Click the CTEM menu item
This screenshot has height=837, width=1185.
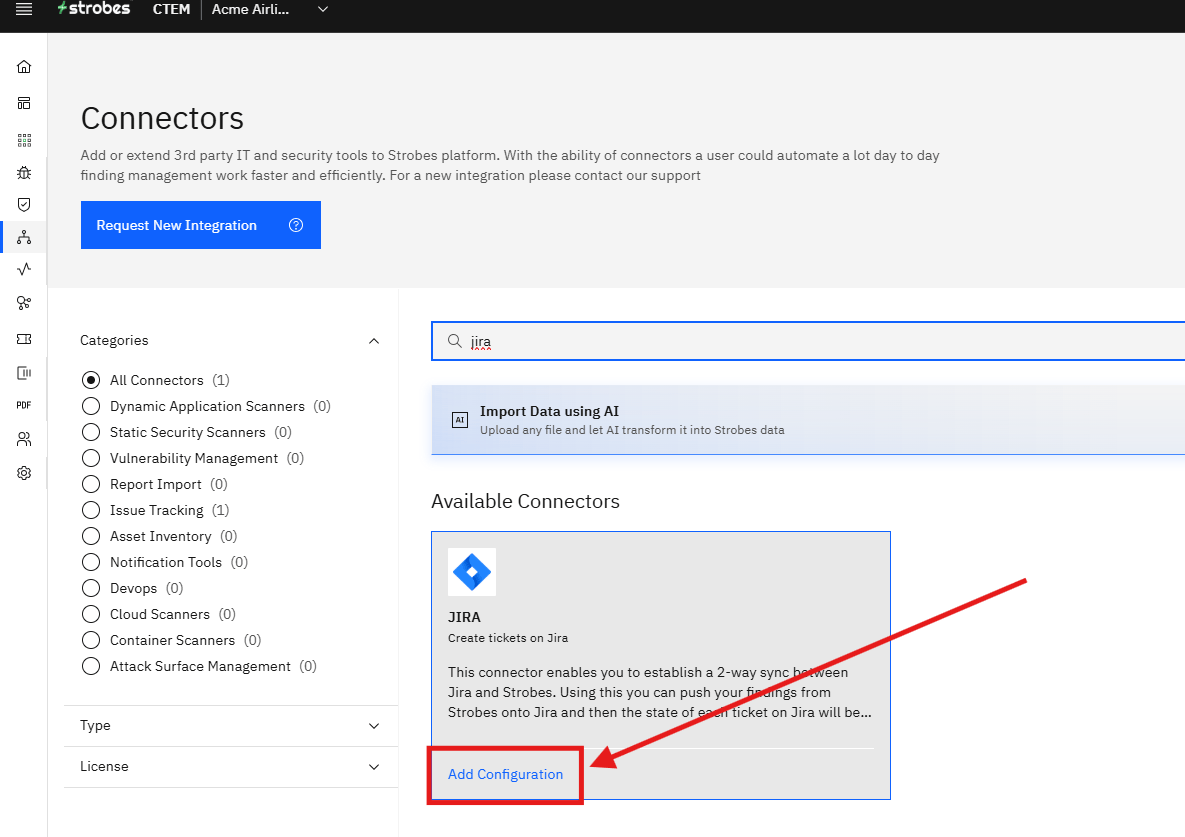point(172,9)
